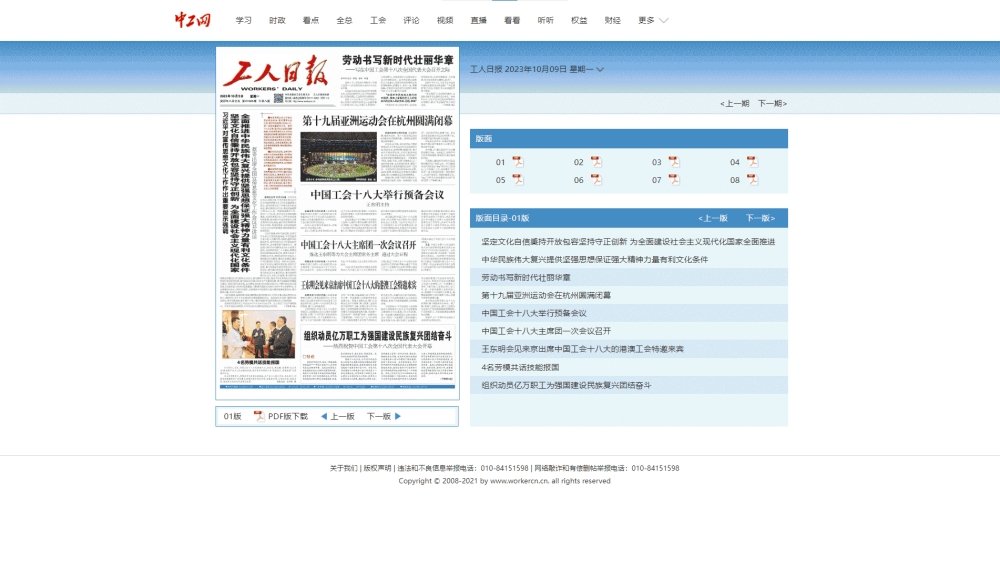1000x568 pixels.
Task: Select page number 07 link
Action: point(657,180)
